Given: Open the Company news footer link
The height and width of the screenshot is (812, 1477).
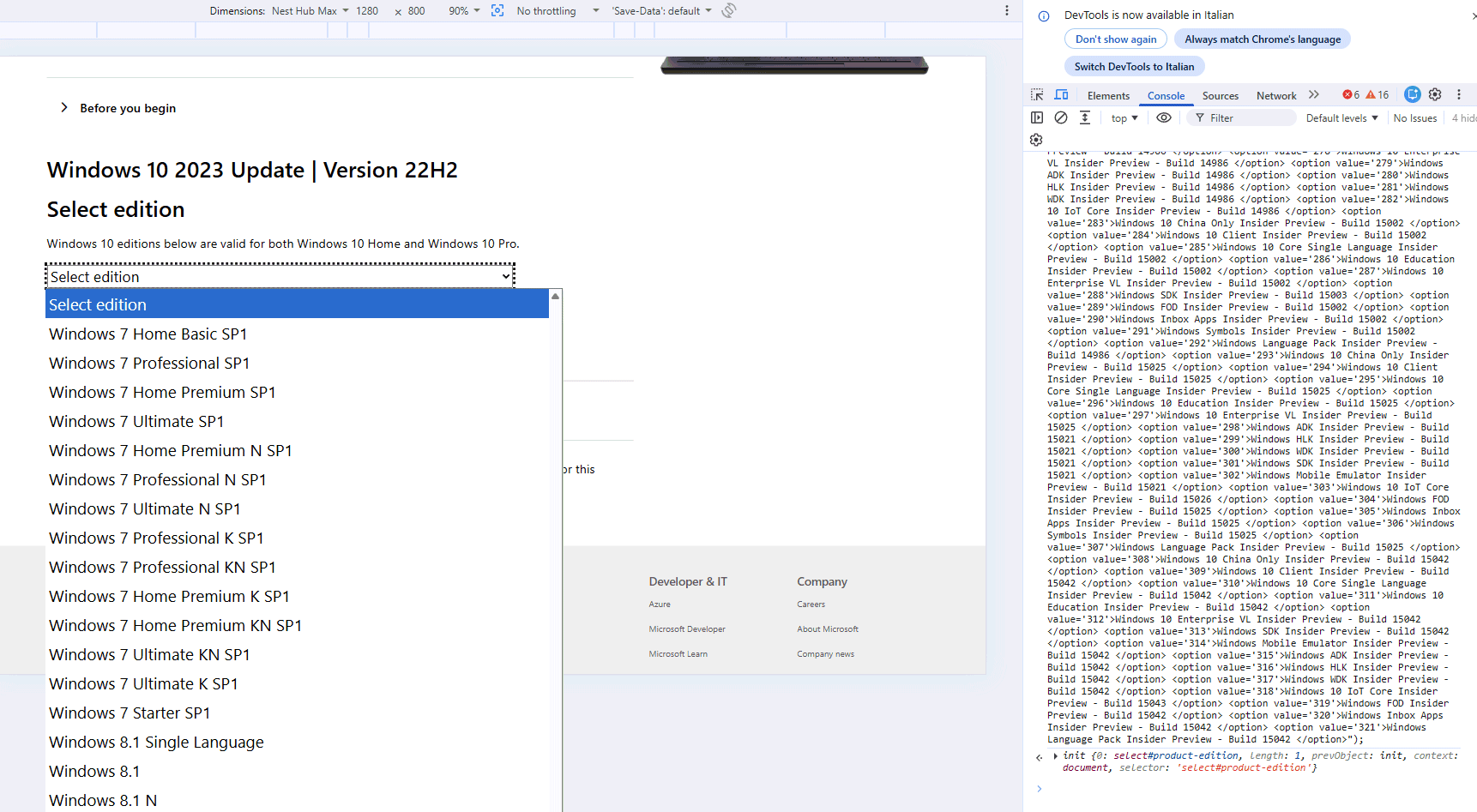Looking at the screenshot, I should click(x=825, y=654).
